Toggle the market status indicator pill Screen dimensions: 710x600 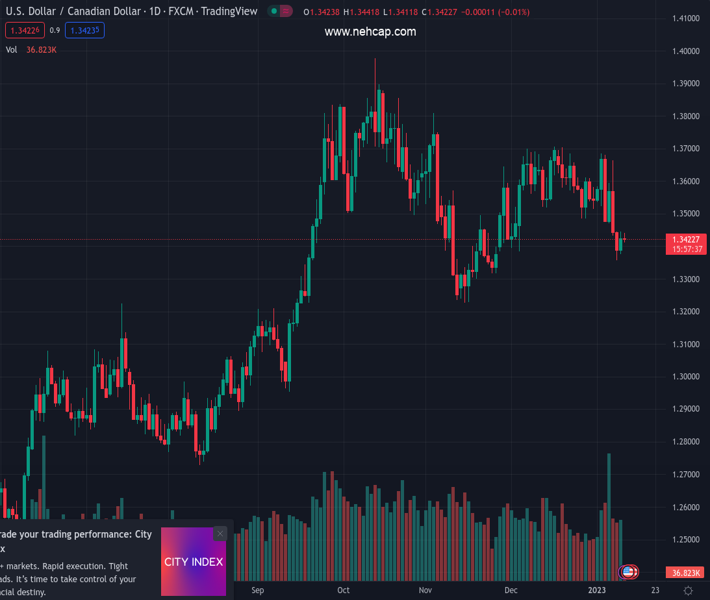[280, 11]
